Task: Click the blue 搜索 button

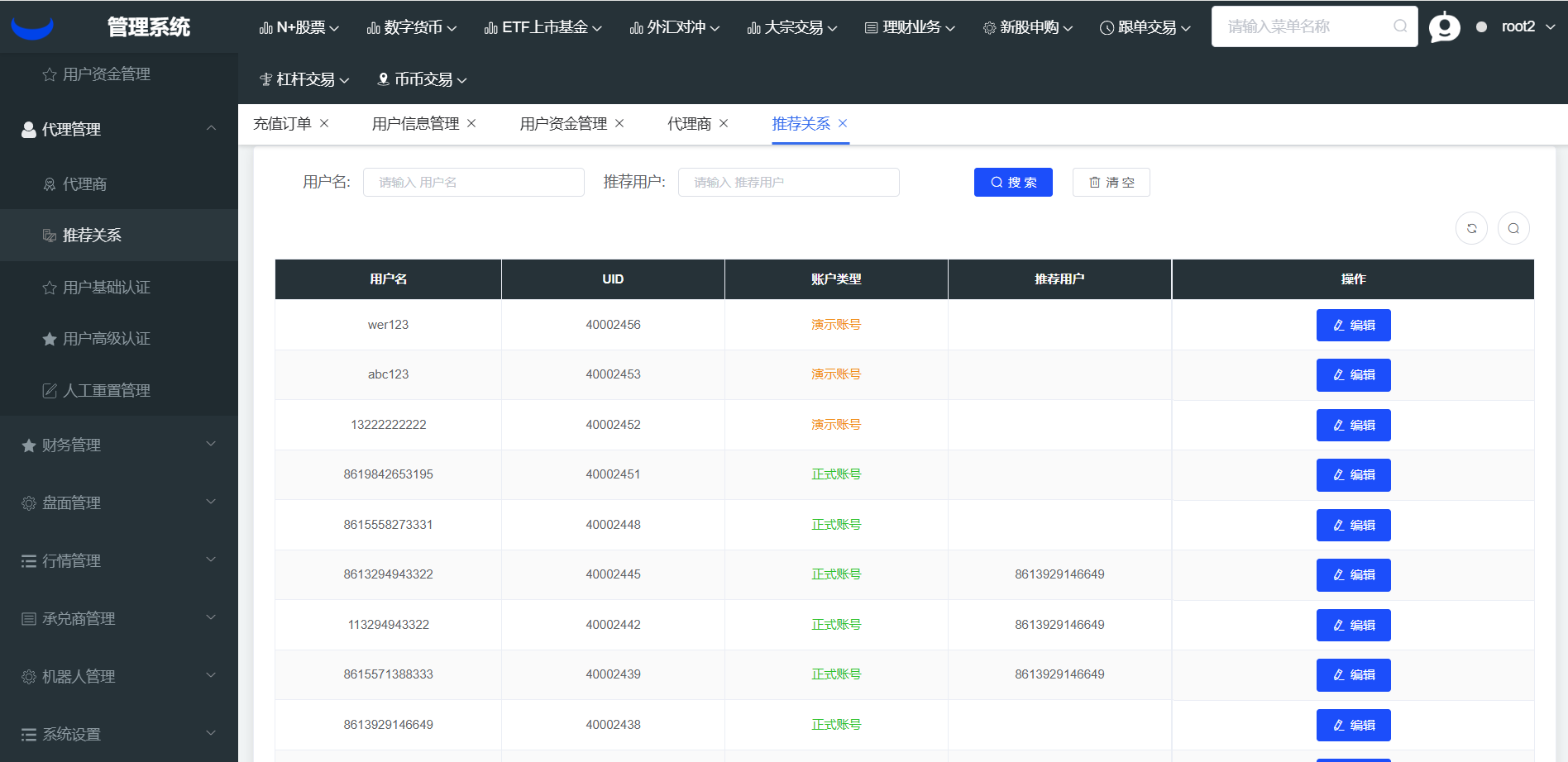Action: tap(1013, 182)
